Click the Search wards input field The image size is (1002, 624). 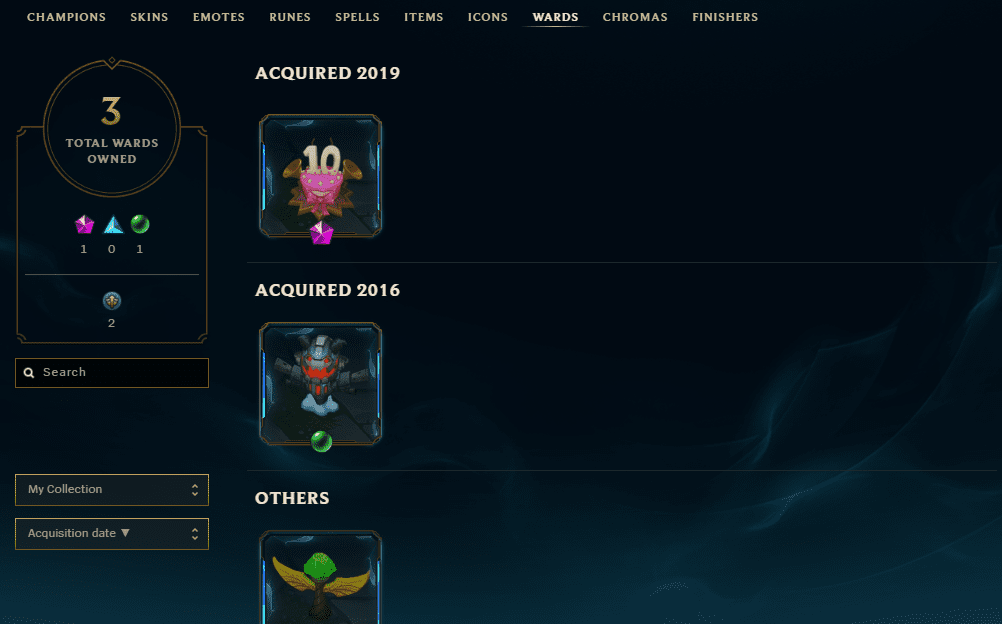tap(112, 373)
